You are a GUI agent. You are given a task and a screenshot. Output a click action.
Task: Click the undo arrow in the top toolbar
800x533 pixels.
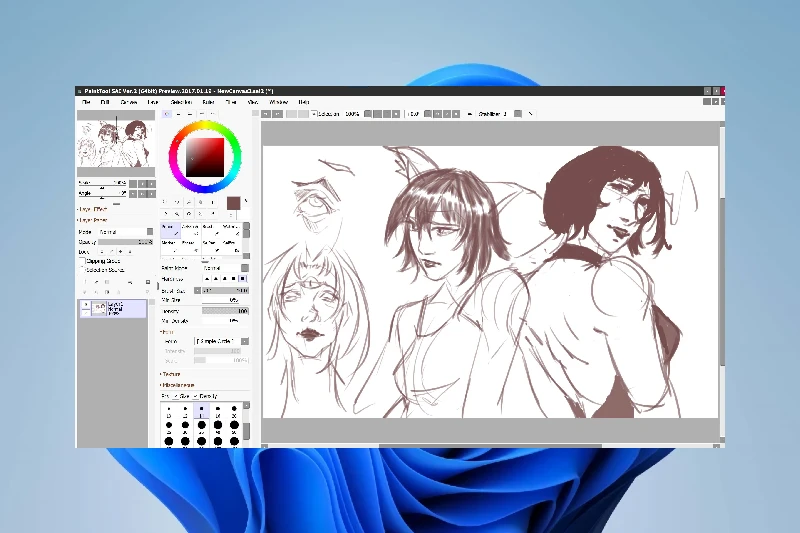[267, 114]
